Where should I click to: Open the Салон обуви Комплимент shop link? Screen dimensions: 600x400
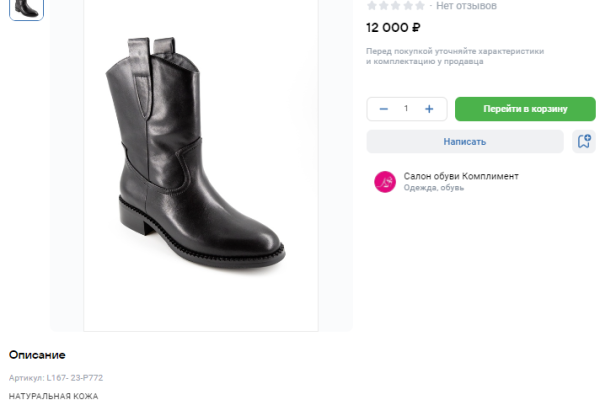click(461, 176)
